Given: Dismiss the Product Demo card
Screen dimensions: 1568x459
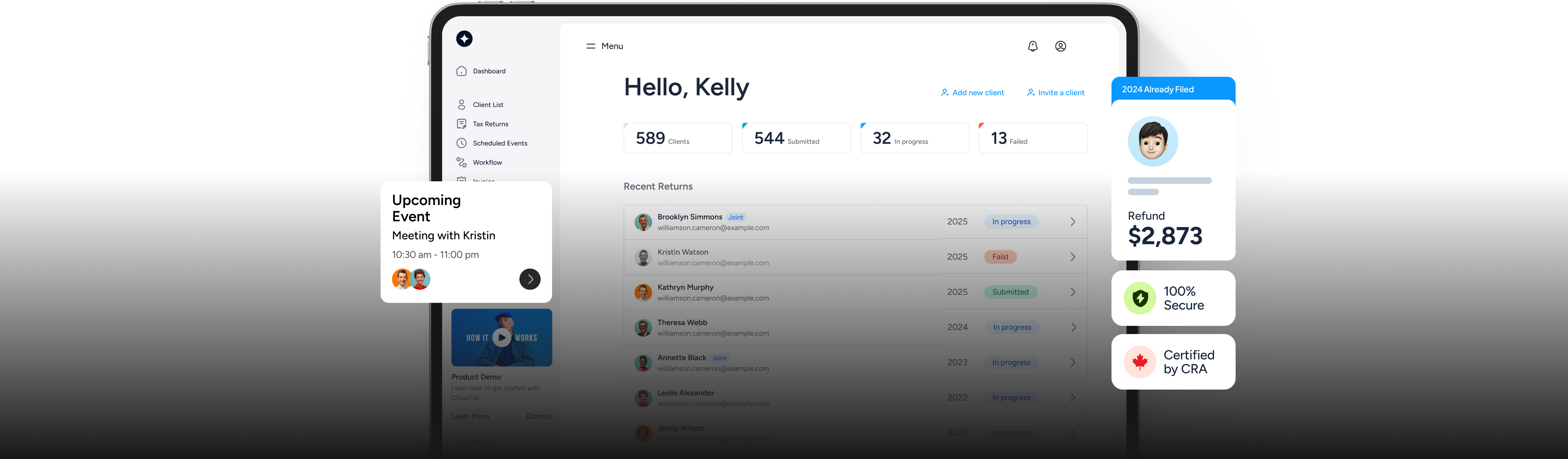Looking at the screenshot, I should point(539,417).
